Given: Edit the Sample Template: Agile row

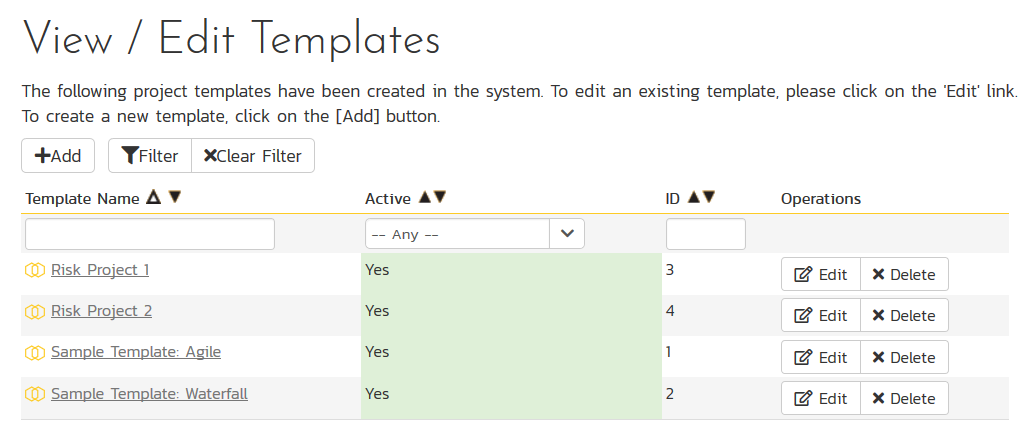Looking at the screenshot, I should pos(820,357).
